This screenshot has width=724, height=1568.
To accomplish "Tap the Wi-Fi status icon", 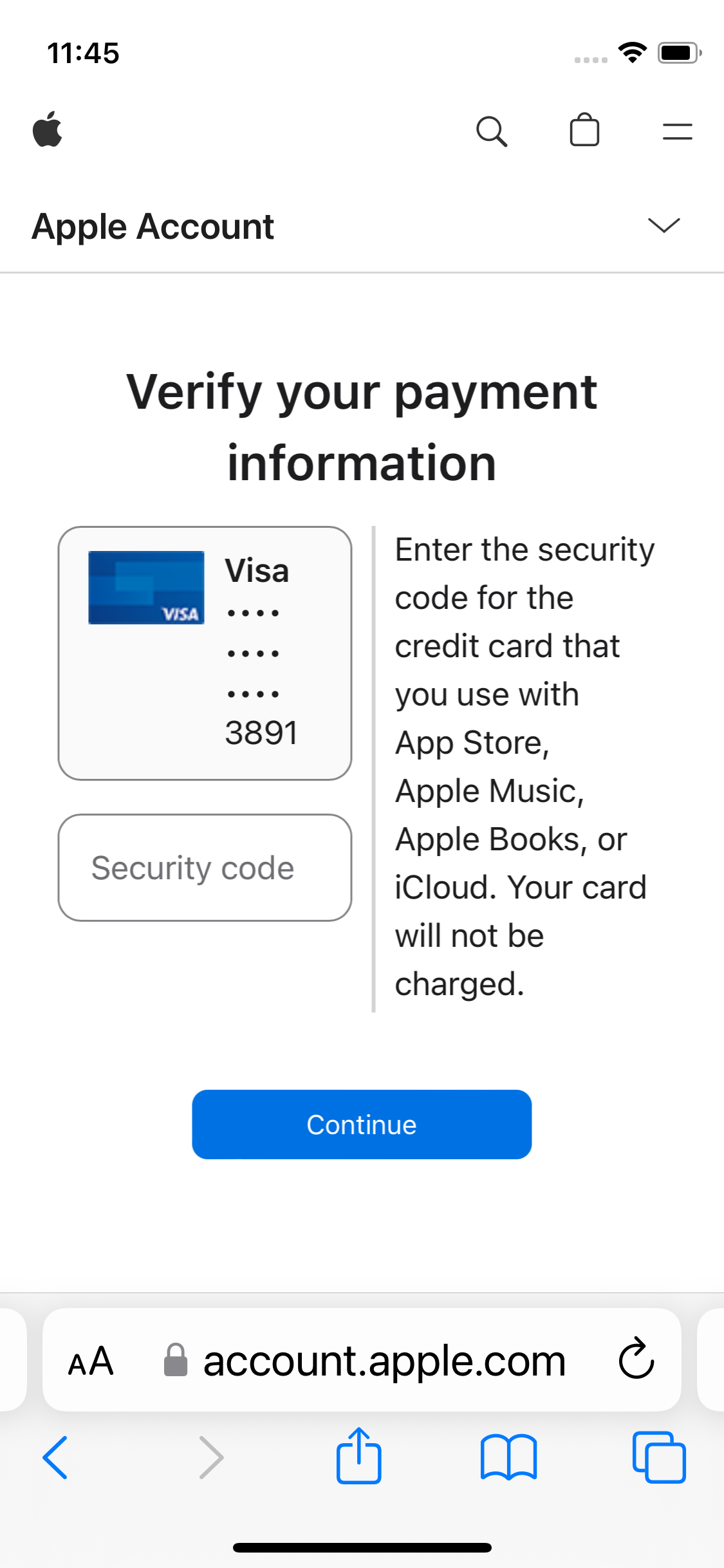I will pyautogui.click(x=632, y=53).
